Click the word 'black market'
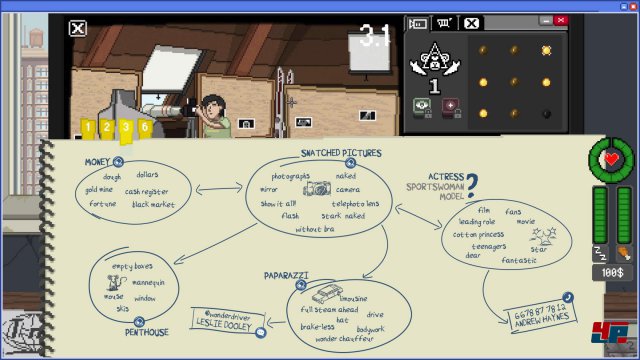Viewport: 640px width, 360px height. [153, 204]
